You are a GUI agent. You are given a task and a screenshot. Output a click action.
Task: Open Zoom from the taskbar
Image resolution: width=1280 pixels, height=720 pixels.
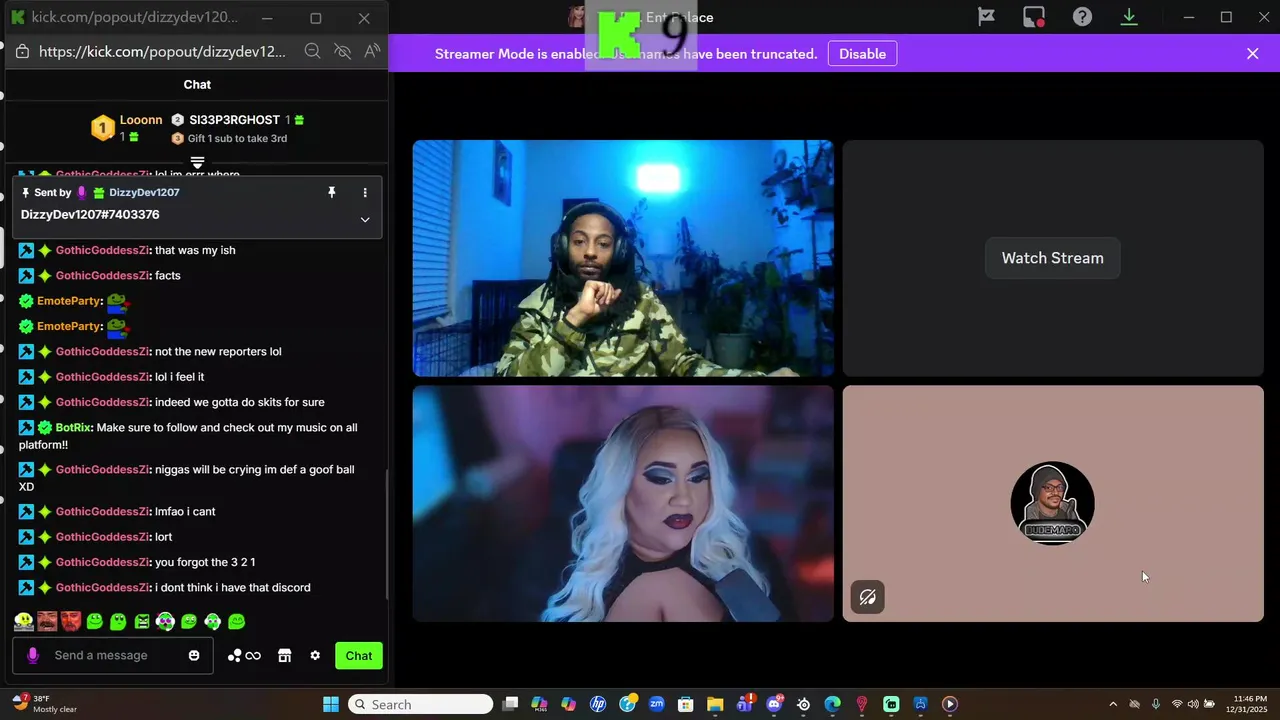tap(657, 704)
